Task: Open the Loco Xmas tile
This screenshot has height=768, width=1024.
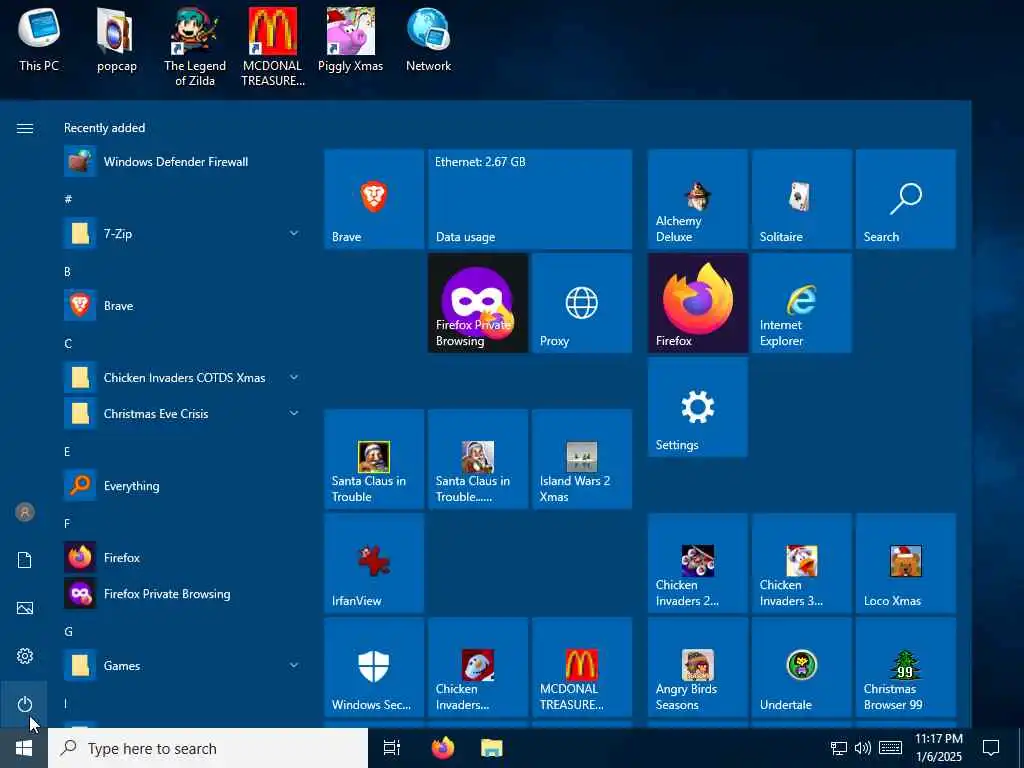Action: tap(905, 563)
